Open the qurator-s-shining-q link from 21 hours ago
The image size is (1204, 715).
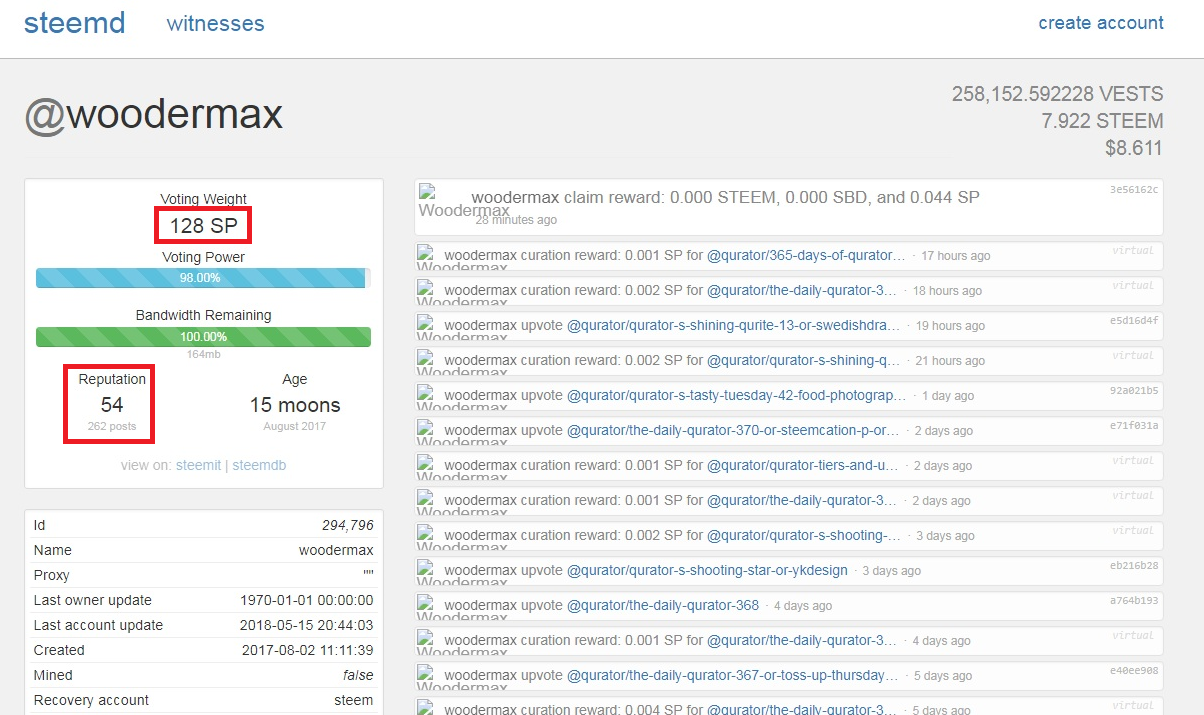[804, 360]
